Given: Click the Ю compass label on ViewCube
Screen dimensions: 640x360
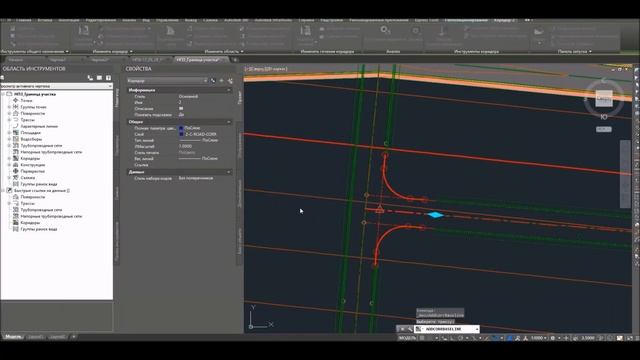Looking at the screenshot, I should pyautogui.click(x=604, y=117).
